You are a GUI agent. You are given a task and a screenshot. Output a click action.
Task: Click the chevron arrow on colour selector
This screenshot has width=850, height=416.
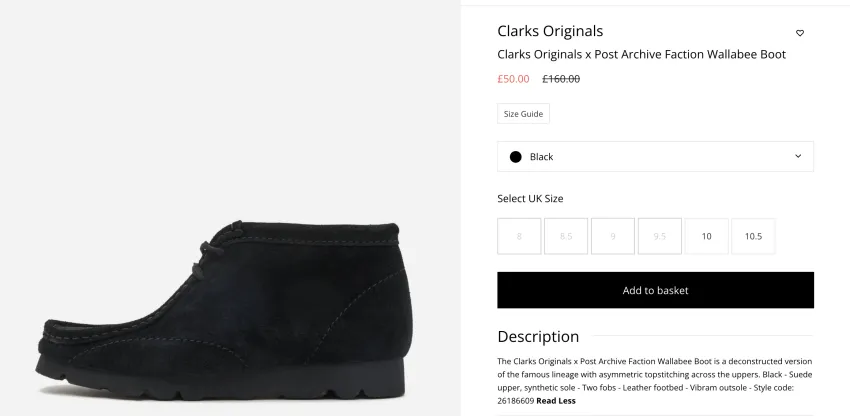[798, 156]
